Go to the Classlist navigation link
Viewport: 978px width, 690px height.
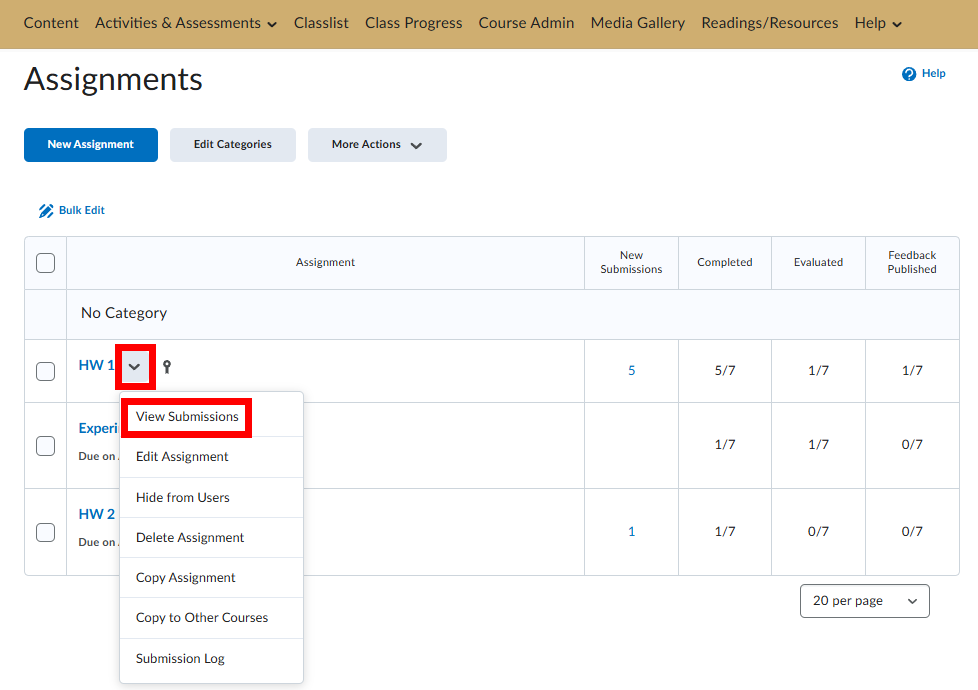[x=321, y=23]
